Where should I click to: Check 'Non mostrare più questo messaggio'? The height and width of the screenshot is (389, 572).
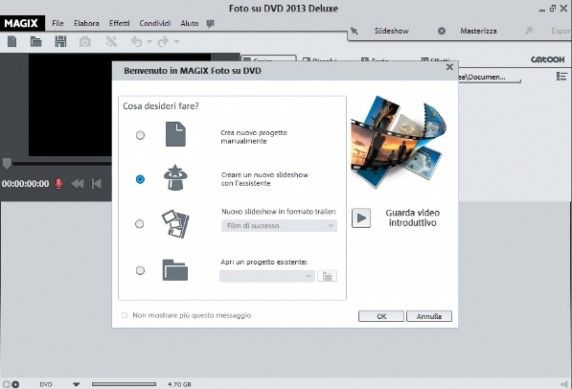tap(125, 315)
